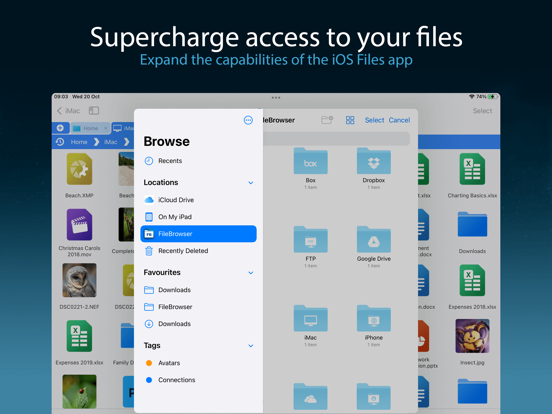Click iMac in the breadcrumb path
Image resolution: width=552 pixels, height=414 pixels.
(110, 142)
